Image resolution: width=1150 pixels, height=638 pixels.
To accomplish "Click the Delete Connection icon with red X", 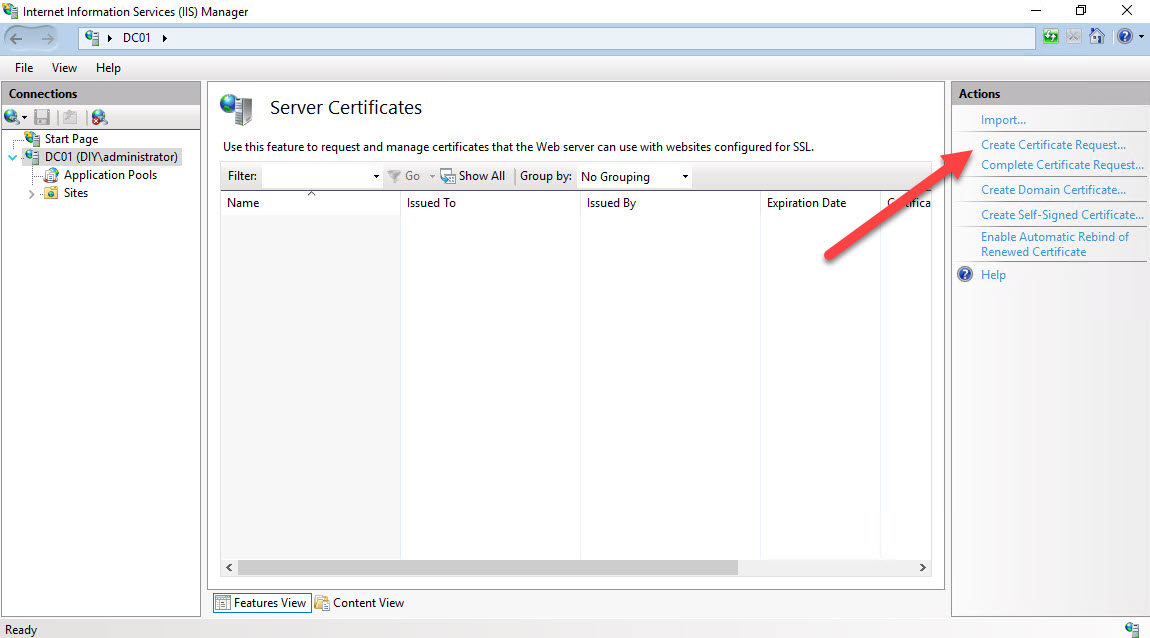I will [99, 117].
